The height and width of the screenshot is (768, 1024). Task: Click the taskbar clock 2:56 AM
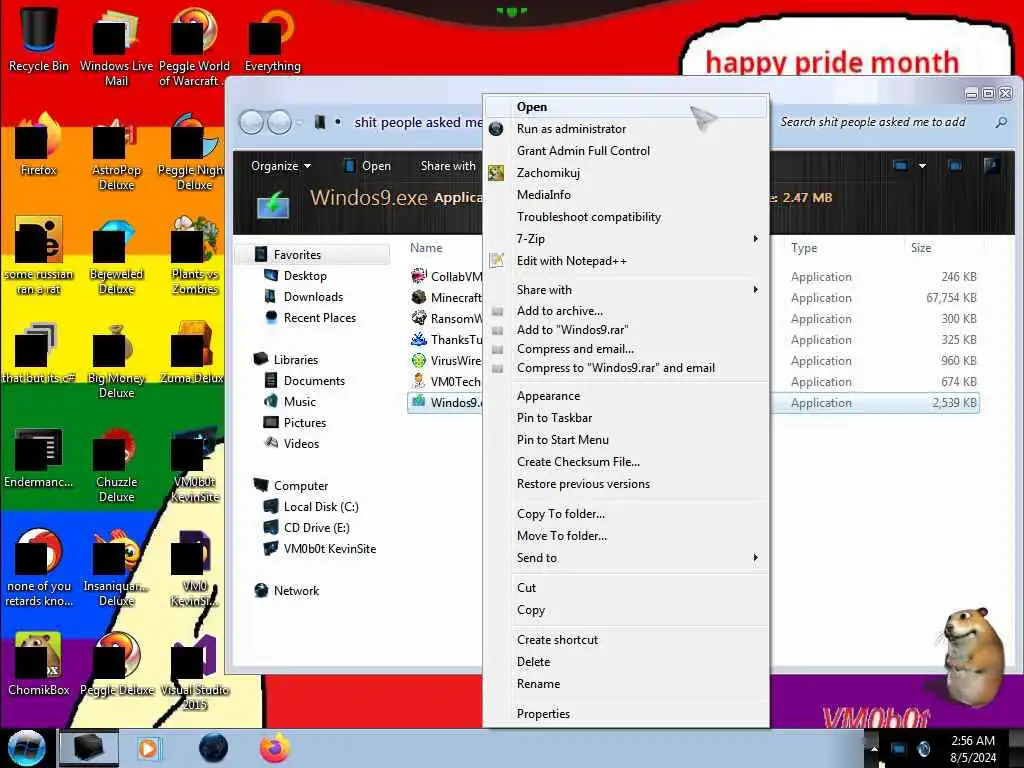[973, 741]
